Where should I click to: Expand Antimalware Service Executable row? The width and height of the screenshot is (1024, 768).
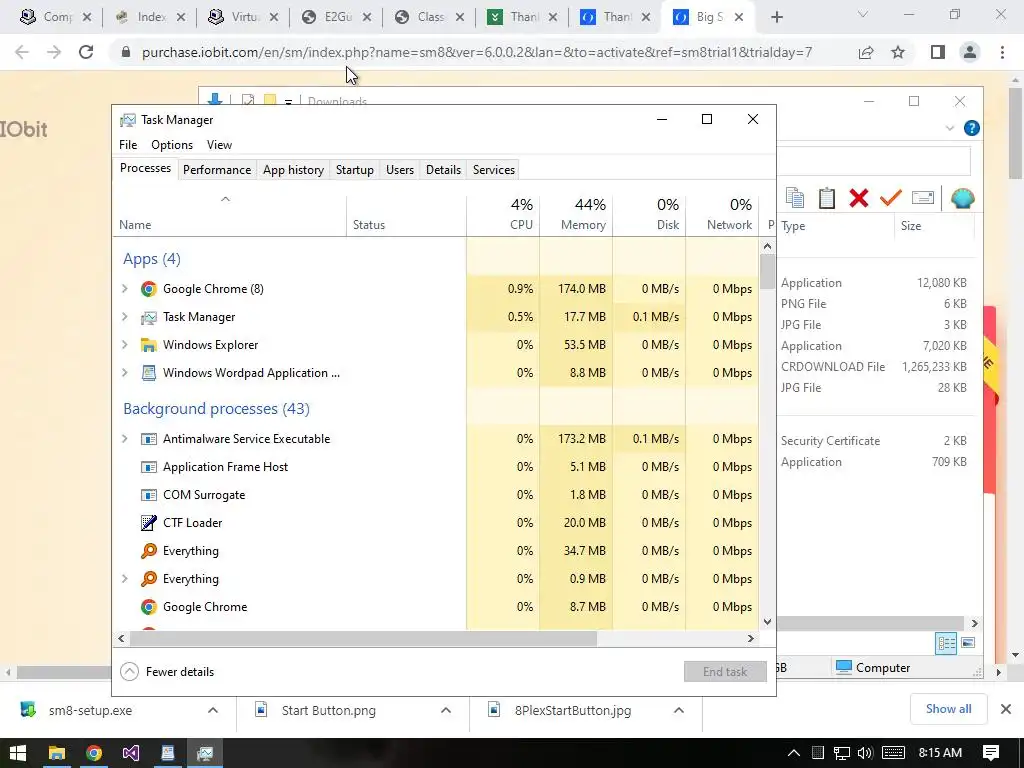(x=125, y=439)
